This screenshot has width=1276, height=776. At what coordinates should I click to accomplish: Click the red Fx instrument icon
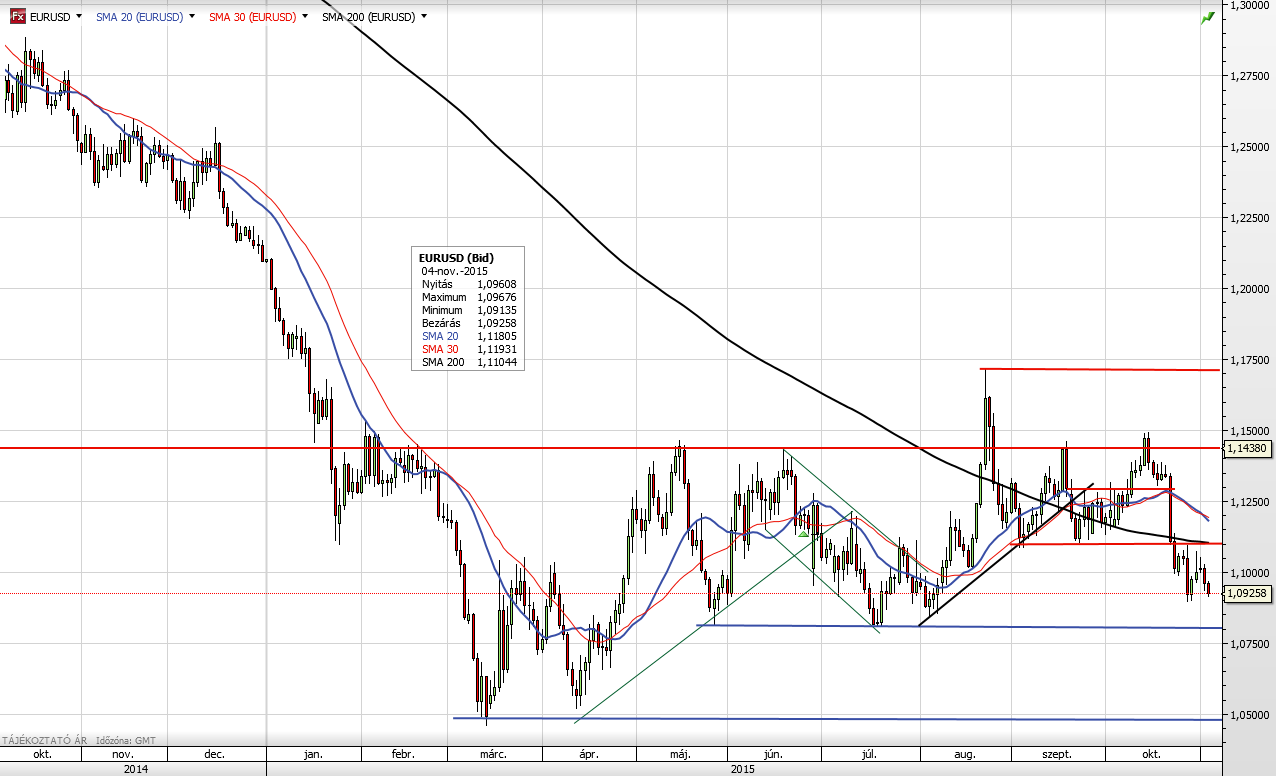18,17
